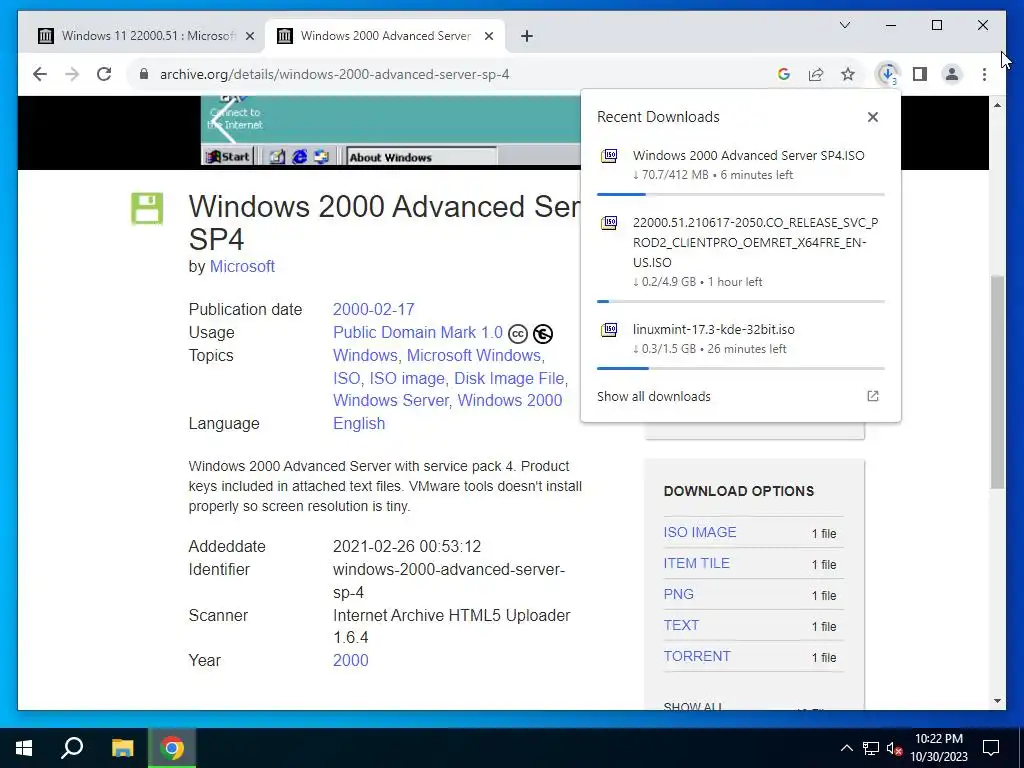1024x768 pixels.
Task: Click the 22000.51 ISO download progress bar
Action: pyautogui.click(x=741, y=302)
